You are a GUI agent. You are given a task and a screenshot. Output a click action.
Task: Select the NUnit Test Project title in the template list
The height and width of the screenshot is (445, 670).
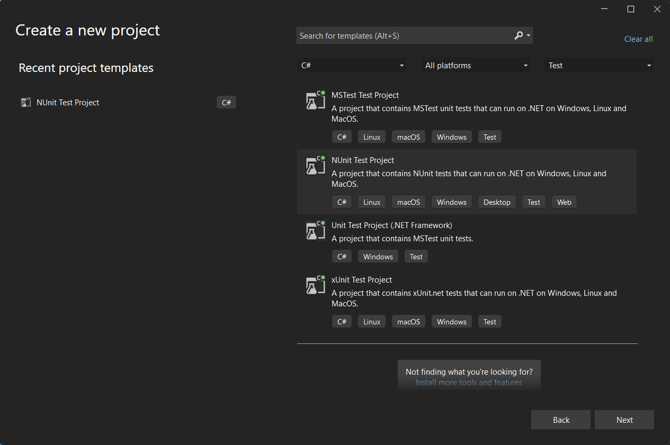pyautogui.click(x=362, y=160)
